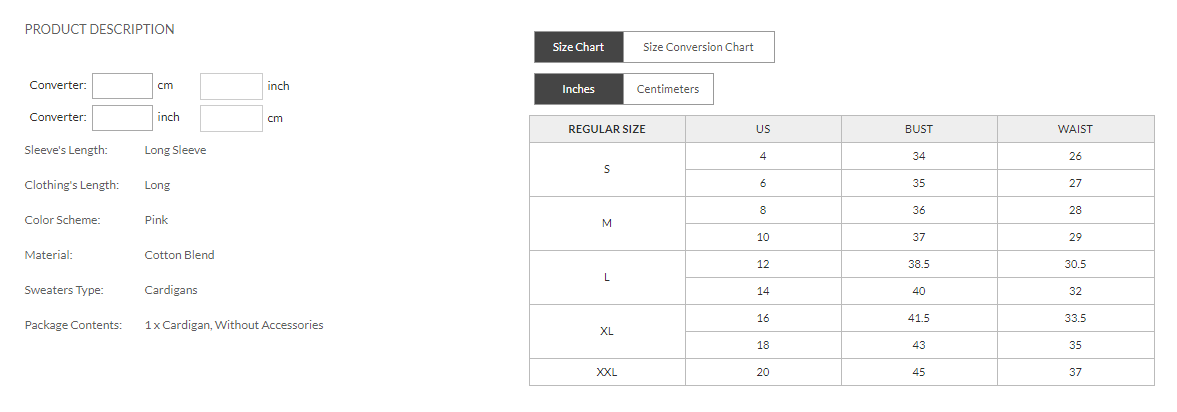Select the XXL size row cell

click(x=607, y=372)
